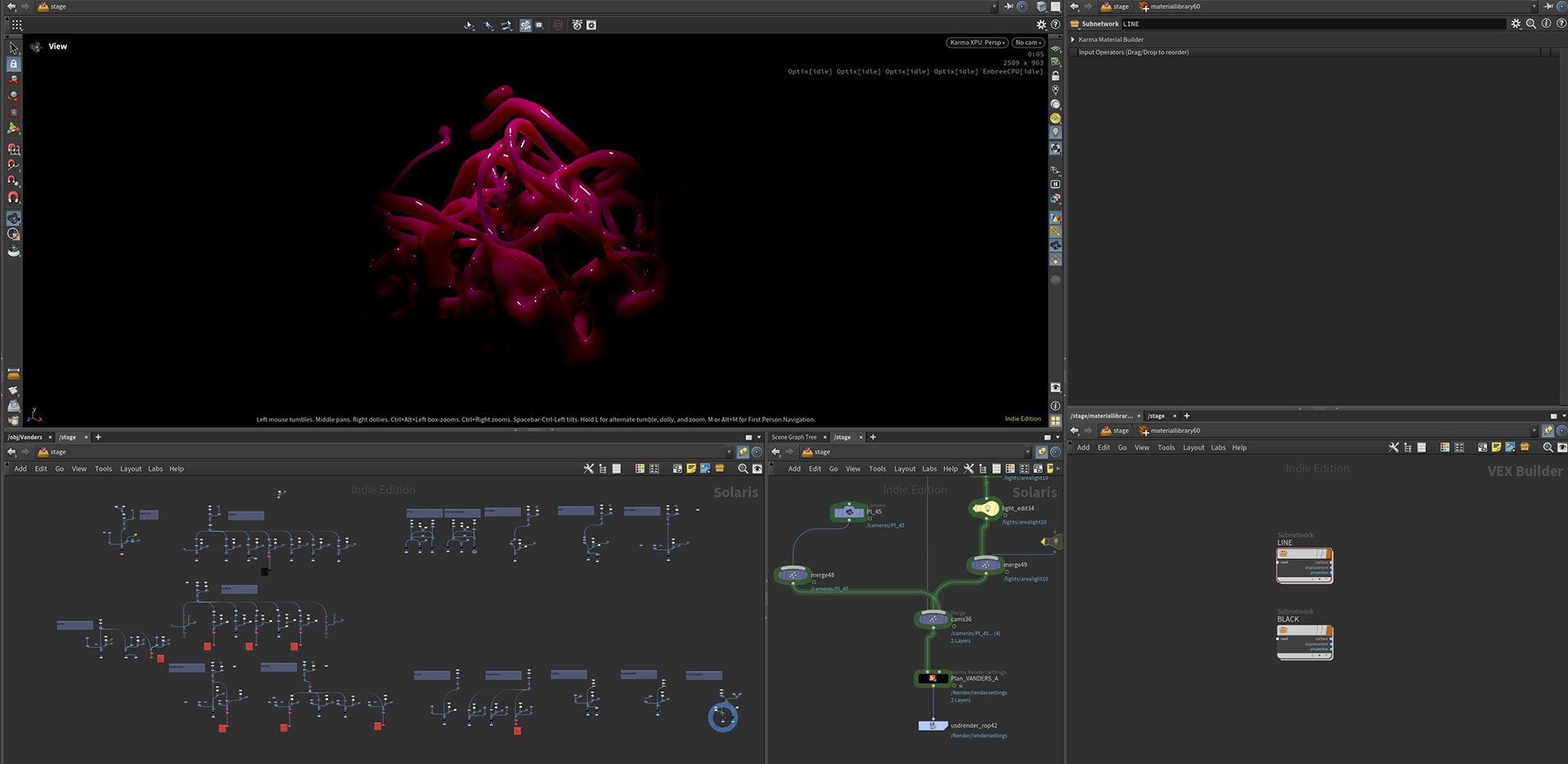Pause the viewport render with pause icon

click(x=1055, y=185)
